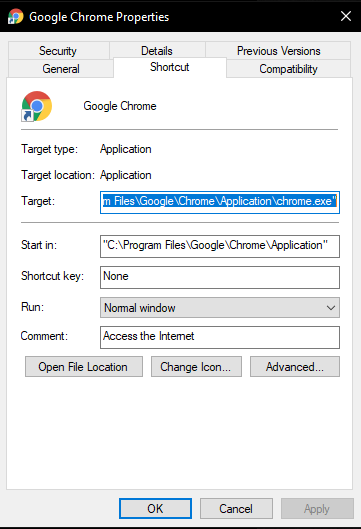Click the Shortcut key: label

click(x=52, y=276)
